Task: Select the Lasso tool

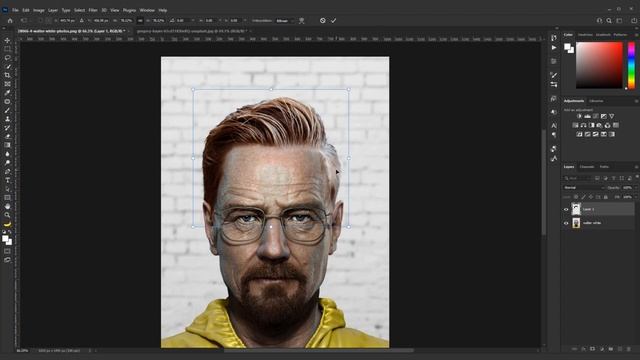Action: [7, 58]
